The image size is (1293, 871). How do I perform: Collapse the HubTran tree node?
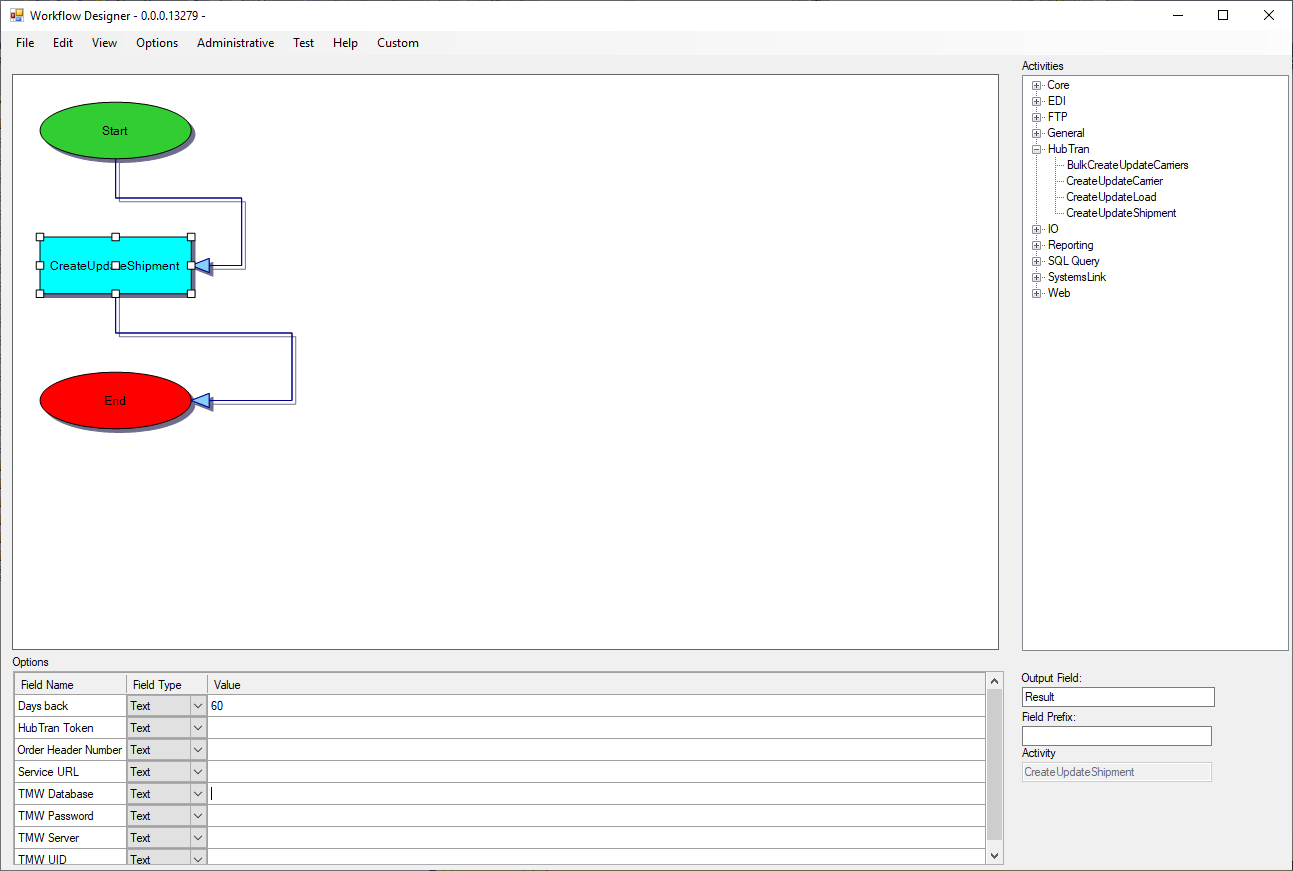click(x=1037, y=150)
